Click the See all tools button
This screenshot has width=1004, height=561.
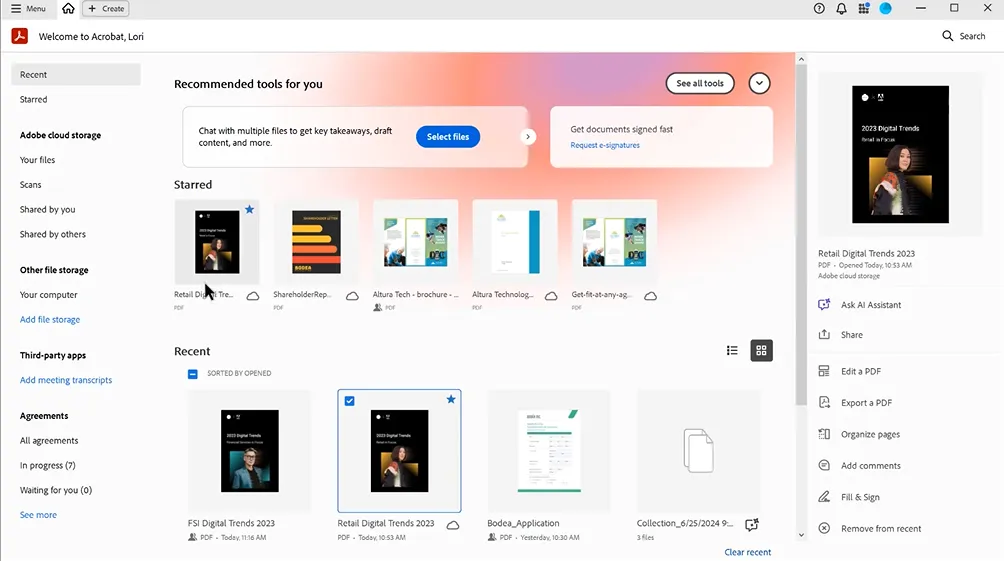click(x=700, y=83)
